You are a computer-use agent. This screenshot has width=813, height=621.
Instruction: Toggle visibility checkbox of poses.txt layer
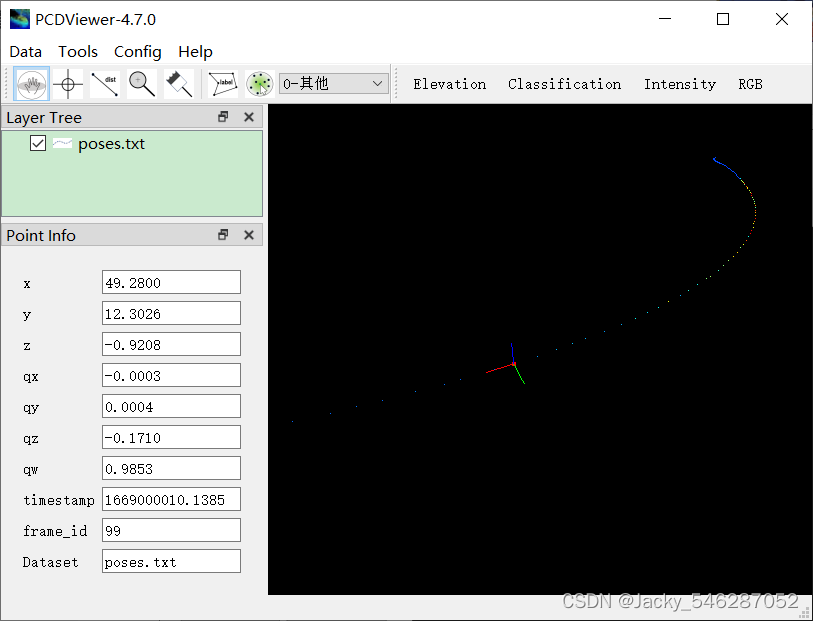(x=38, y=143)
